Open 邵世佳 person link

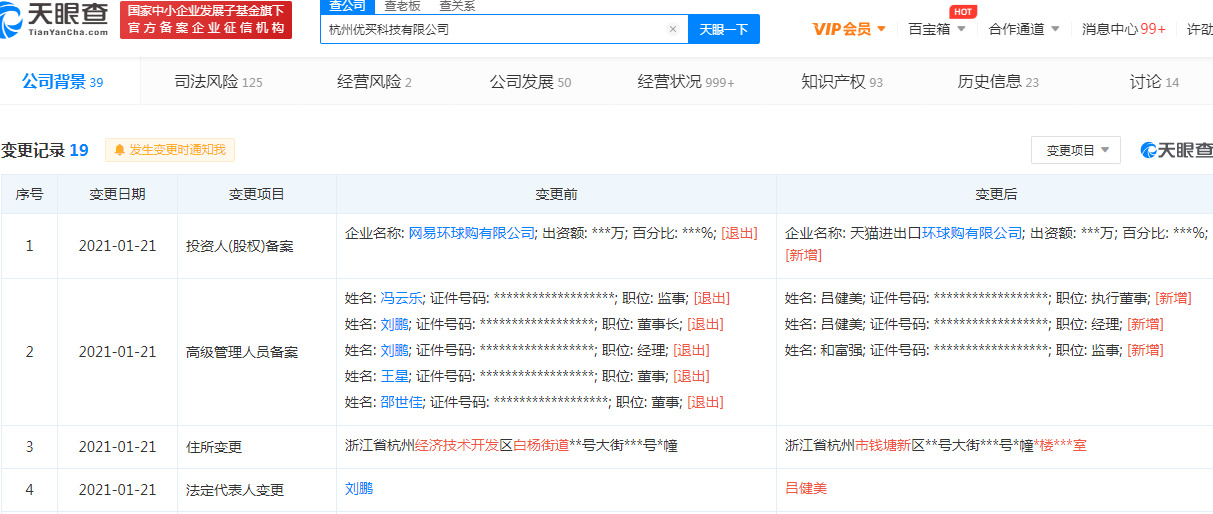click(401, 402)
